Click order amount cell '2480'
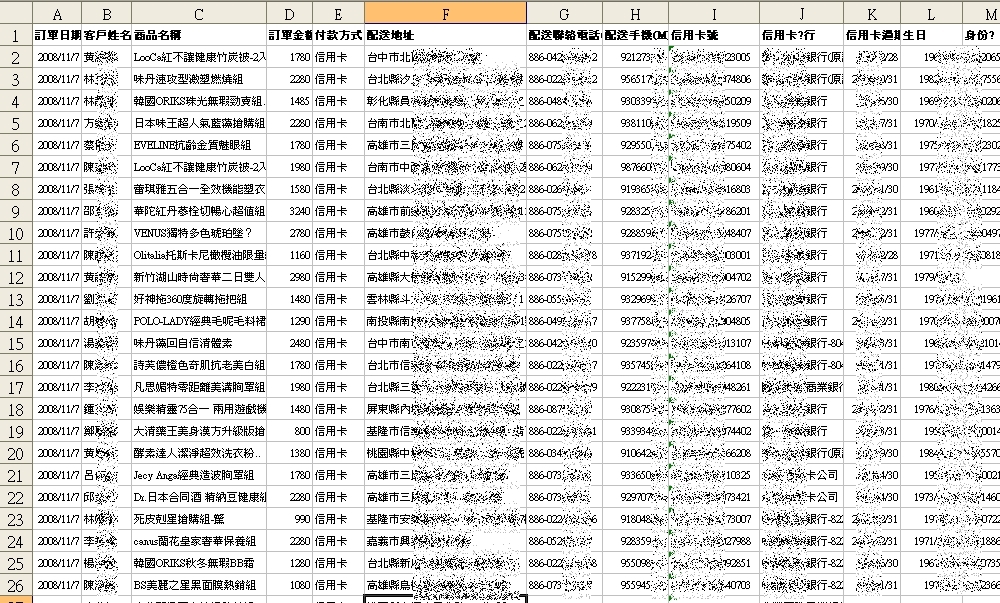1000x603 pixels. coord(290,343)
